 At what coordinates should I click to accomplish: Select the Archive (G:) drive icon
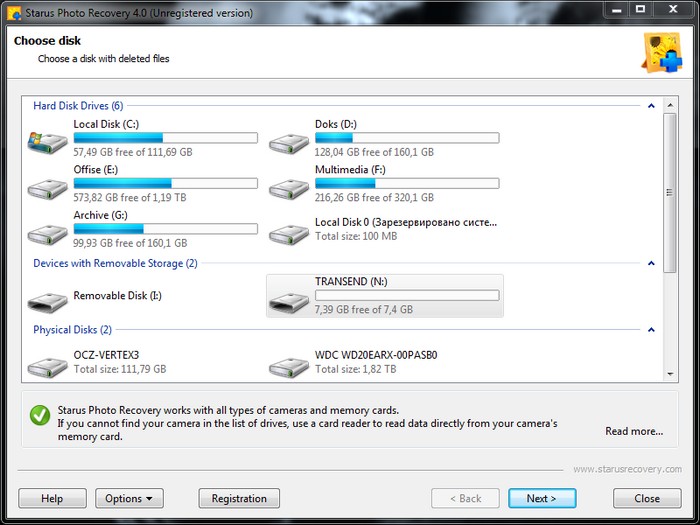(47, 234)
